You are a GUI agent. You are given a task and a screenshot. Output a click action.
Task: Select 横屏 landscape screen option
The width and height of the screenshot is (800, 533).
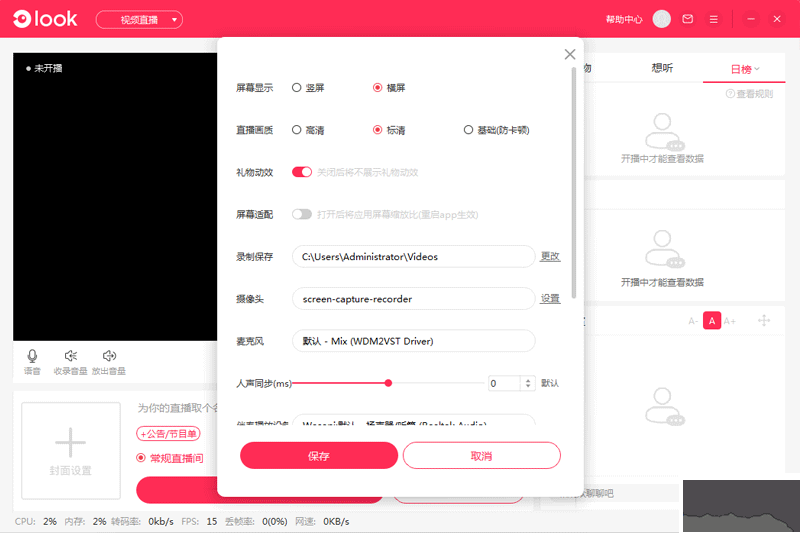click(389, 88)
